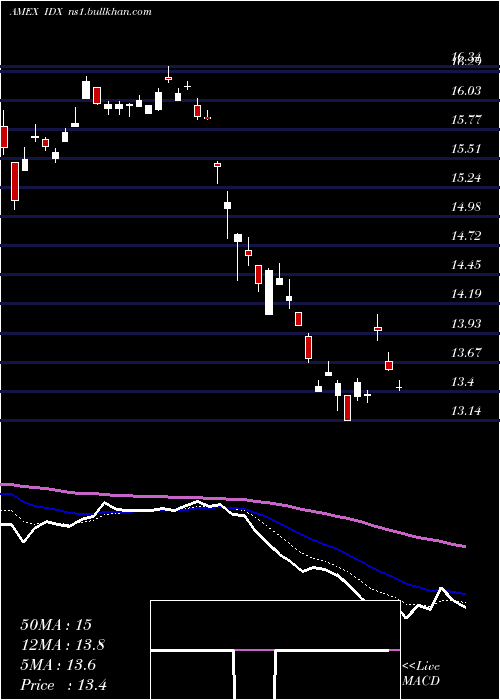The image size is (500, 700).
Task: Select the 15.24 price axis label
Action: [466, 178]
